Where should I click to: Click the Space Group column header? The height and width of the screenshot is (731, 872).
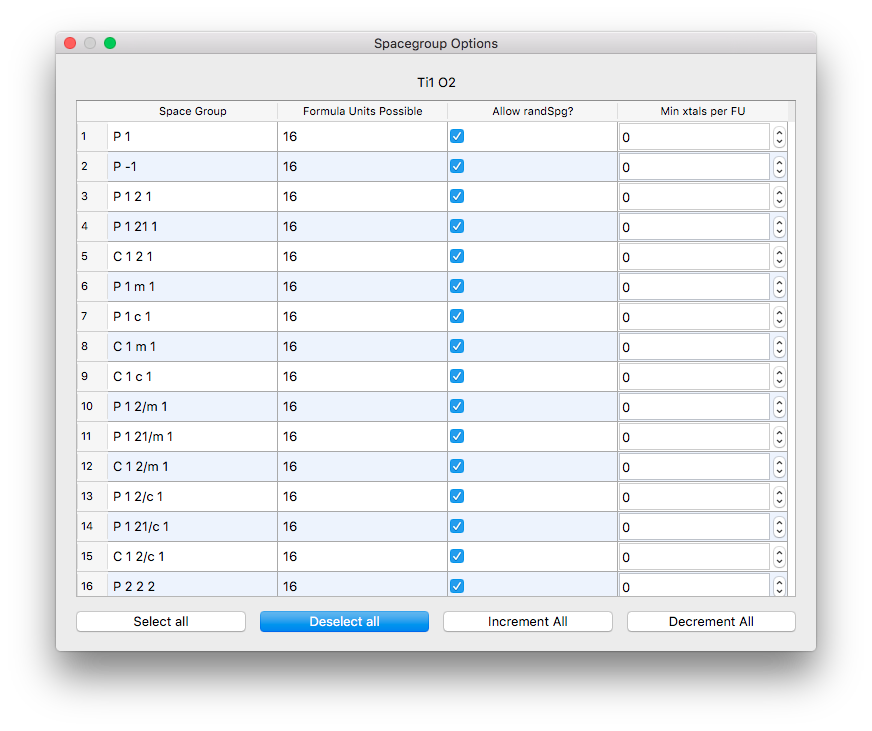[x=192, y=111]
